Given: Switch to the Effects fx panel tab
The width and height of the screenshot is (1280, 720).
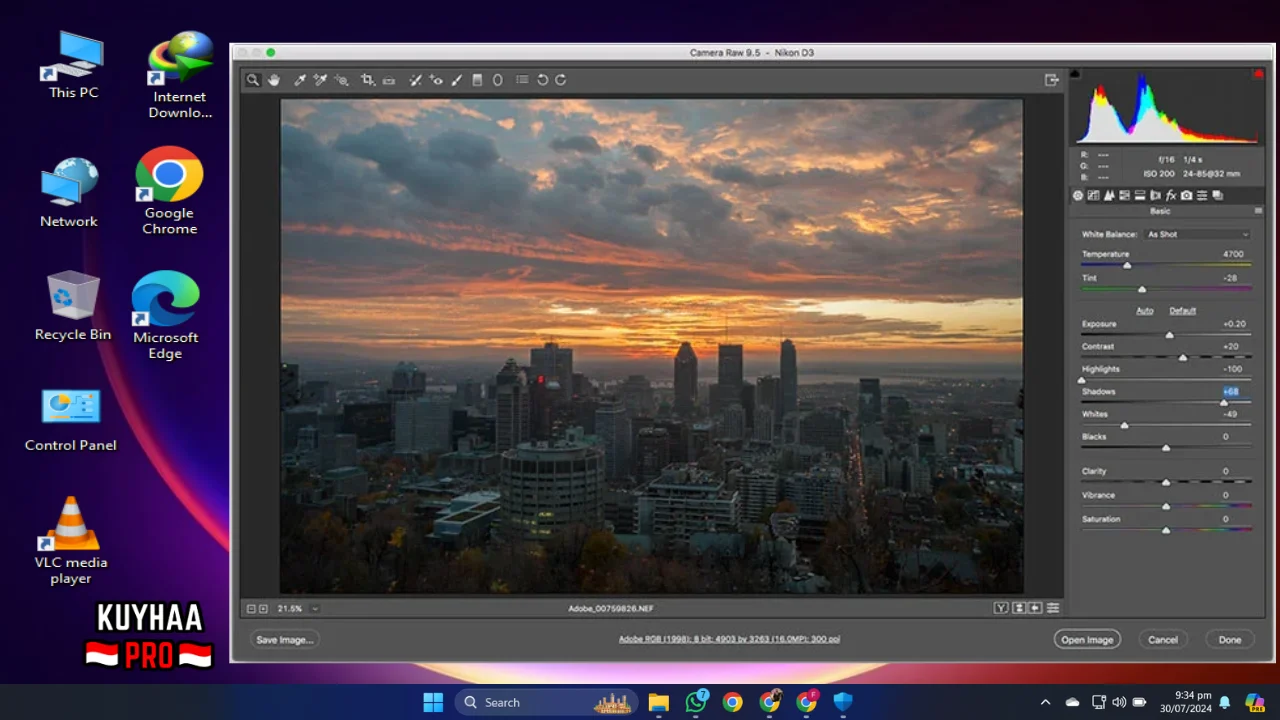Looking at the screenshot, I should (x=1171, y=195).
